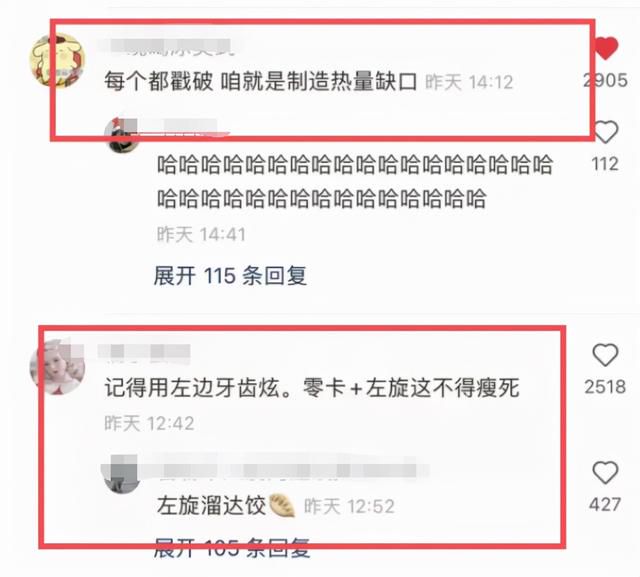This screenshot has height=577, width=640.
Task: Open the blurred girl avatar profile
Action: point(58,368)
